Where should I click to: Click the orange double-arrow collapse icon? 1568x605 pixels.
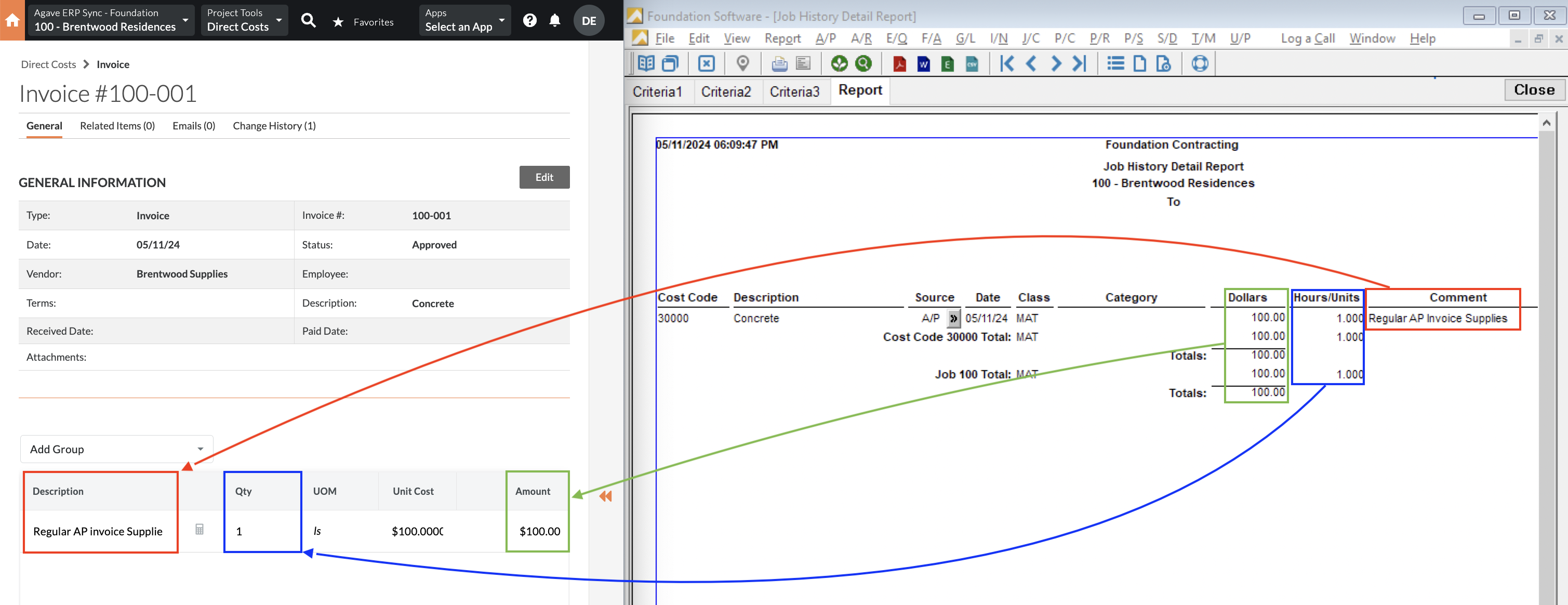tap(605, 496)
